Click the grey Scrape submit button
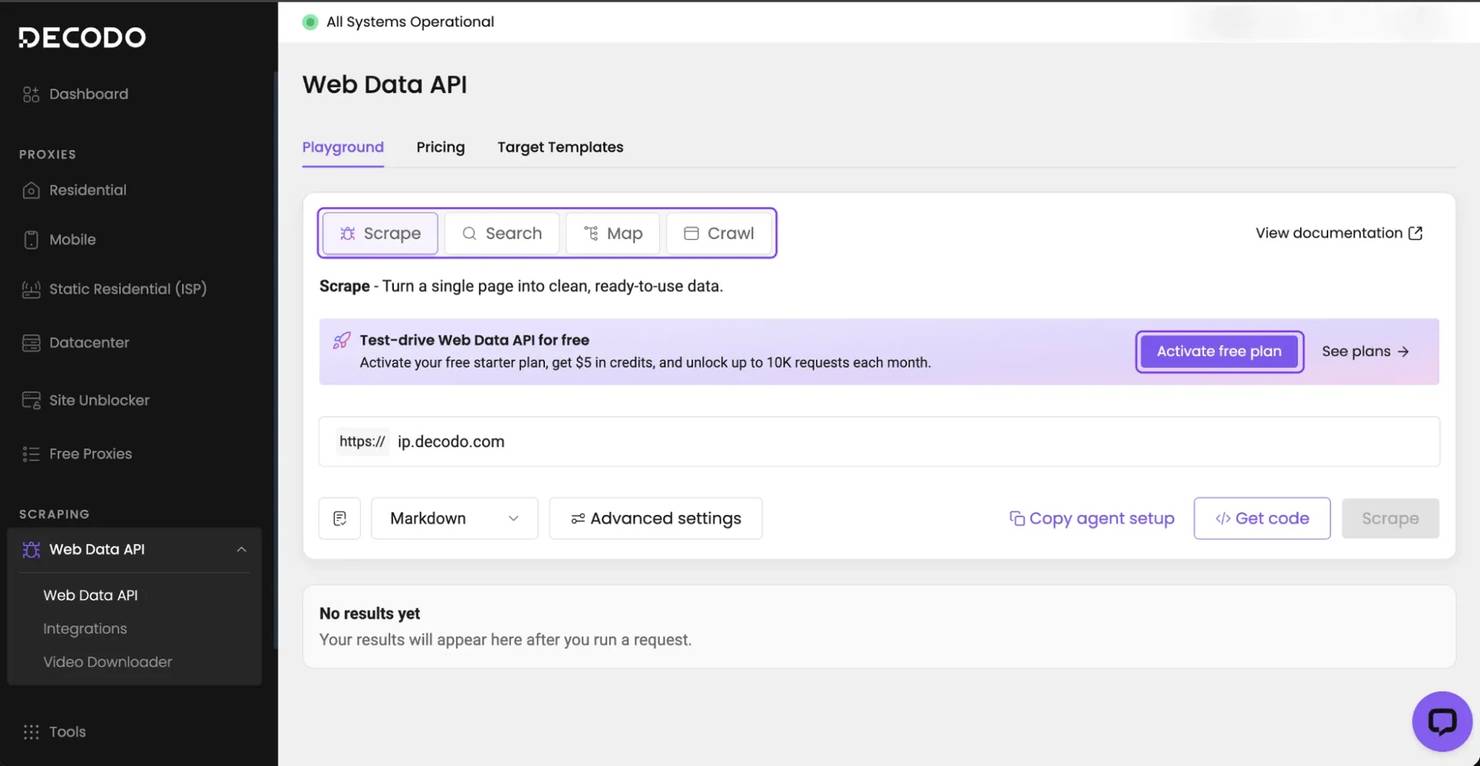 pos(1390,518)
